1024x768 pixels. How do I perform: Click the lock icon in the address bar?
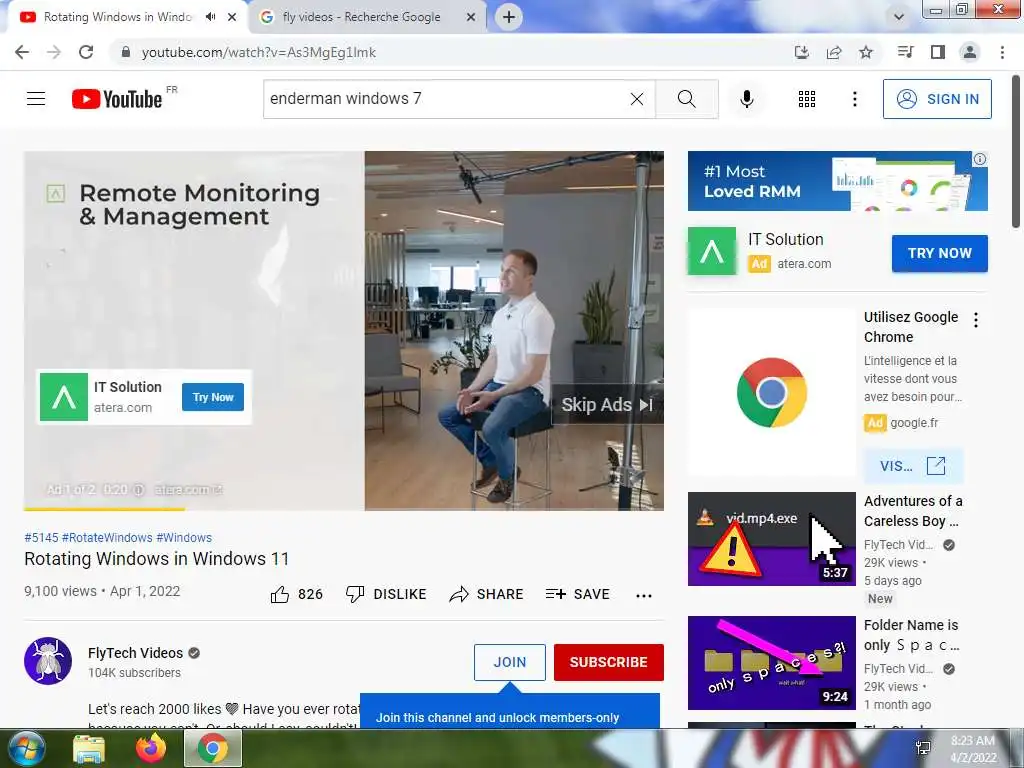(x=126, y=52)
